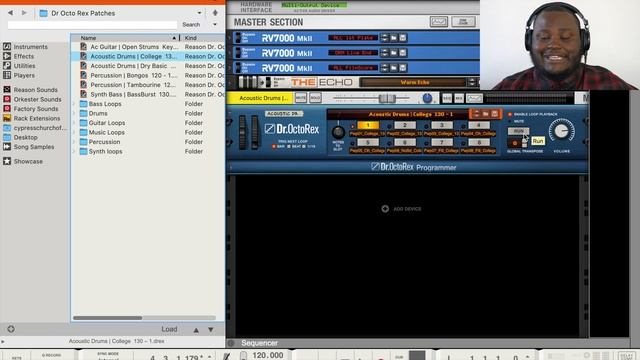Set Trig Next Loop to Bar
Screen dimensions: 640x360
(x=274, y=146)
